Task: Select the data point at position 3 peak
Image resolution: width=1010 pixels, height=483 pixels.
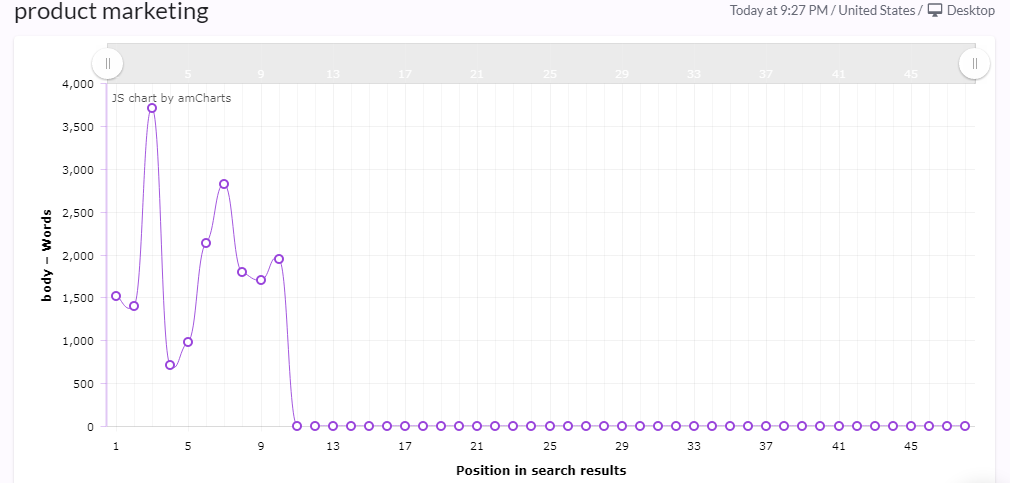Action: click(152, 108)
